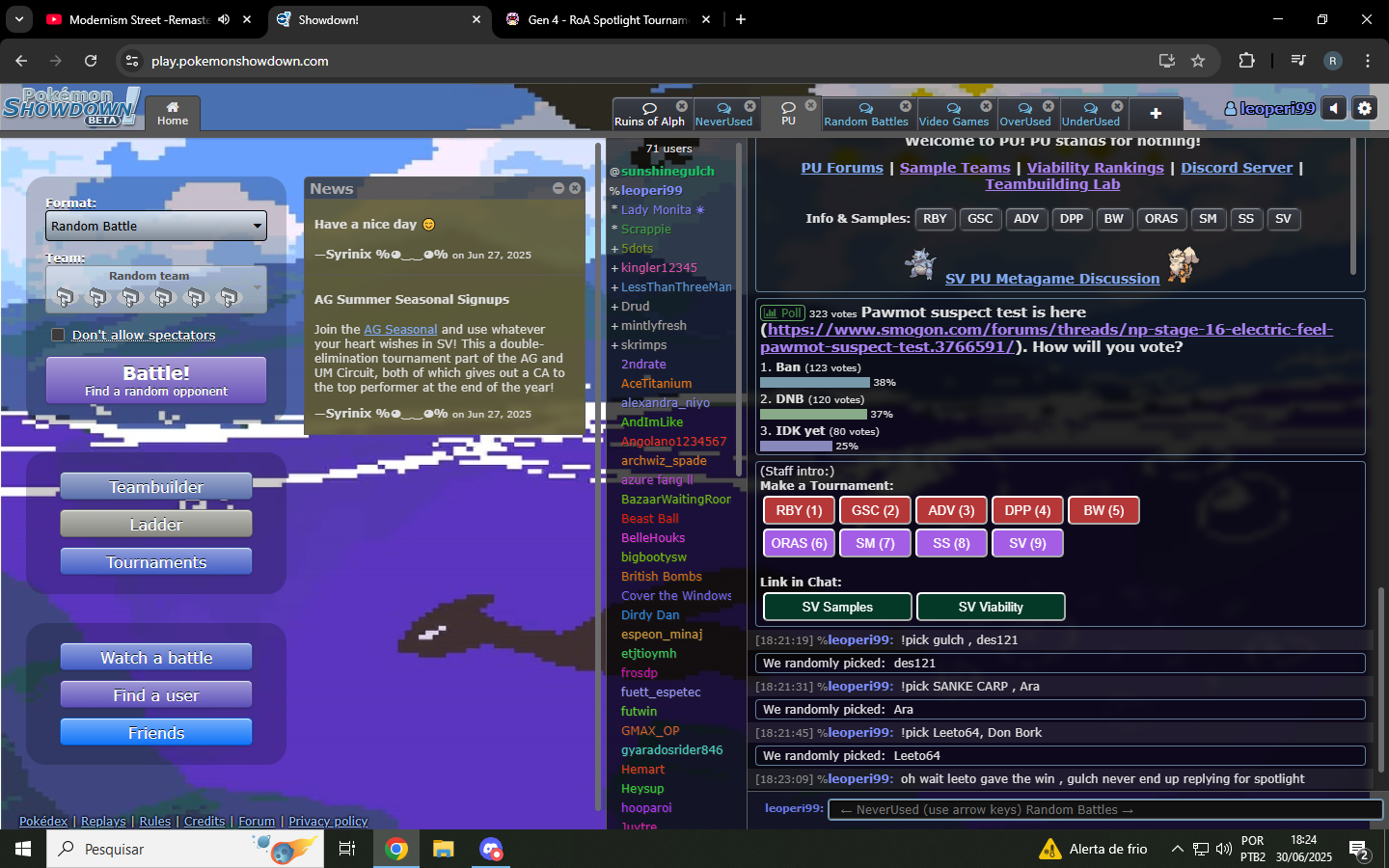Screen dimensions: 1389x868
Task: Minimize the News panel
Action: click(x=558, y=188)
